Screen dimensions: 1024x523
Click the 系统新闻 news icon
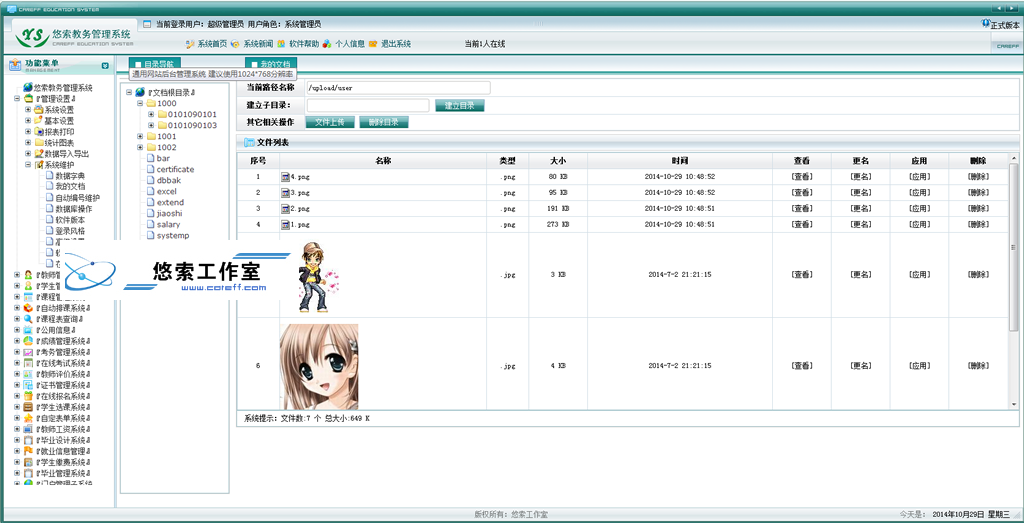[236, 44]
